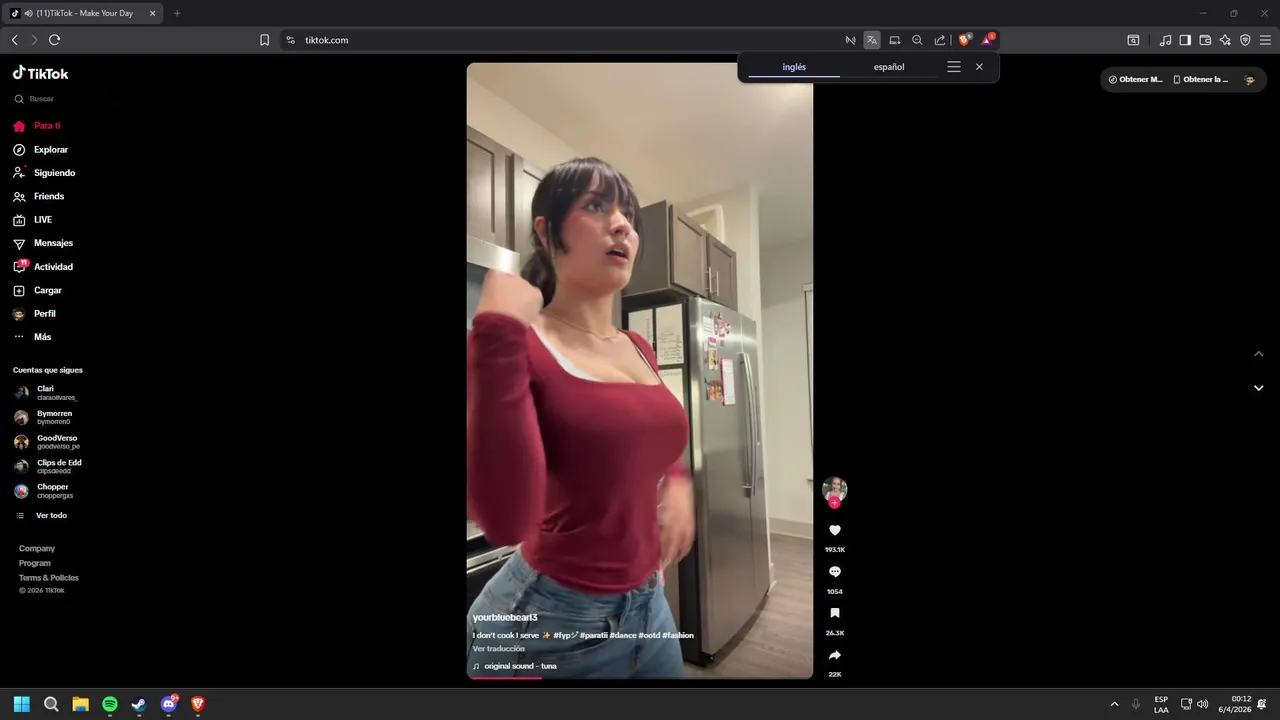1280x720 pixels.
Task: Go back in browser history
Action: [14, 40]
